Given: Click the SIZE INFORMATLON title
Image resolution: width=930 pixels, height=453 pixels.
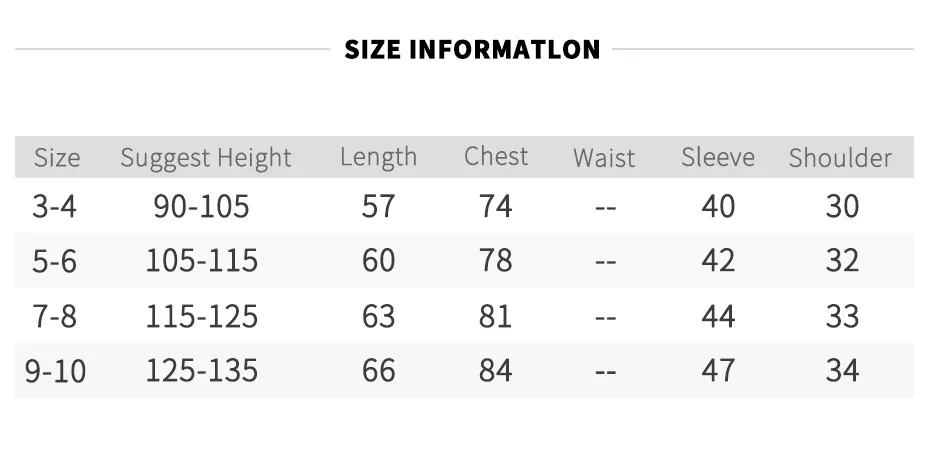Looking at the screenshot, I should coord(472,49).
